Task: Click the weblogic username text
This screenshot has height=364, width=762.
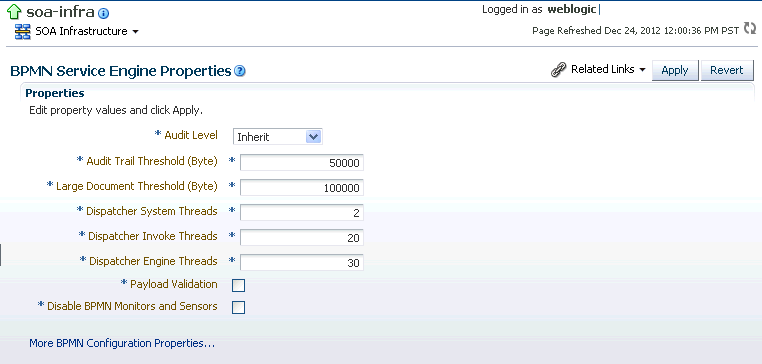Action: 572,9
